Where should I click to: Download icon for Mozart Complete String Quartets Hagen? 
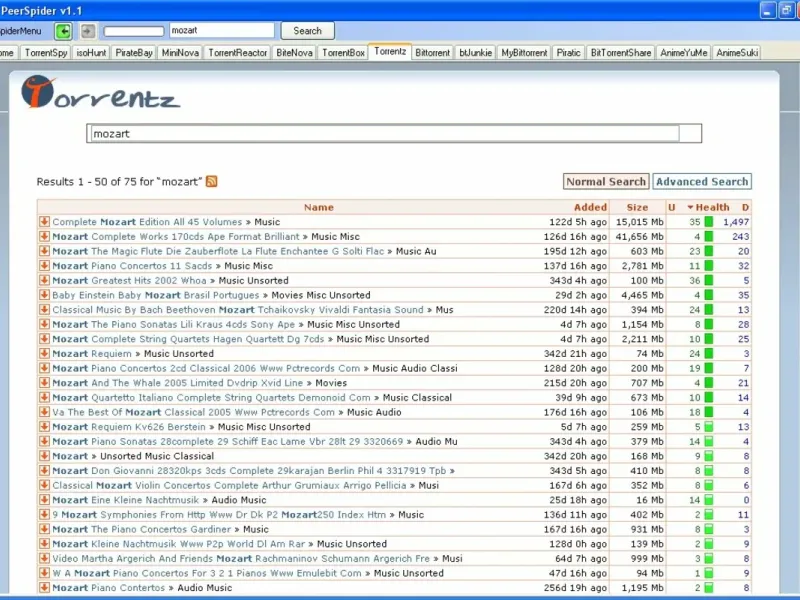click(44, 339)
